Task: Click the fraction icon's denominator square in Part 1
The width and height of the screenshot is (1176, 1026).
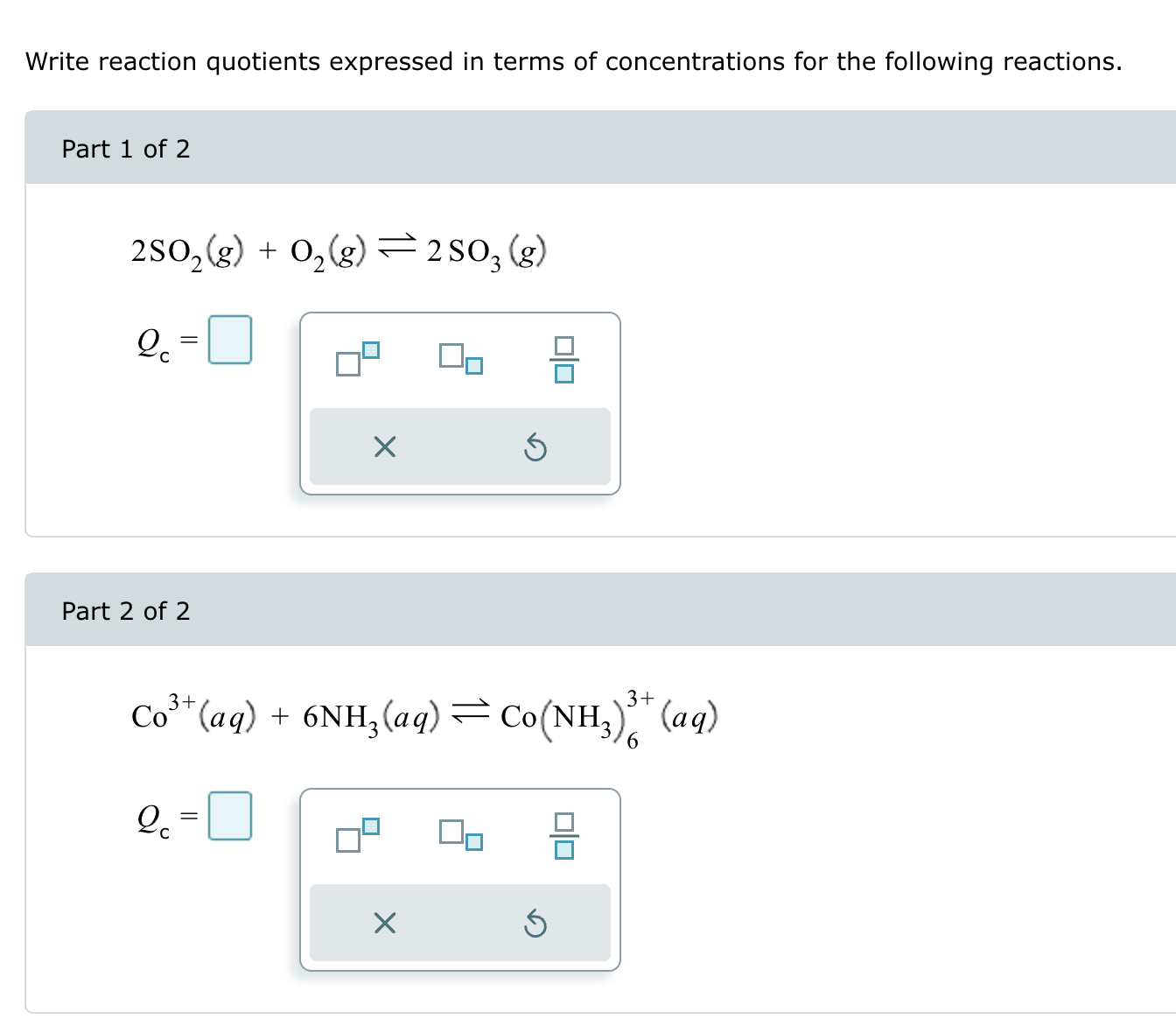Action: pyautogui.click(x=565, y=374)
